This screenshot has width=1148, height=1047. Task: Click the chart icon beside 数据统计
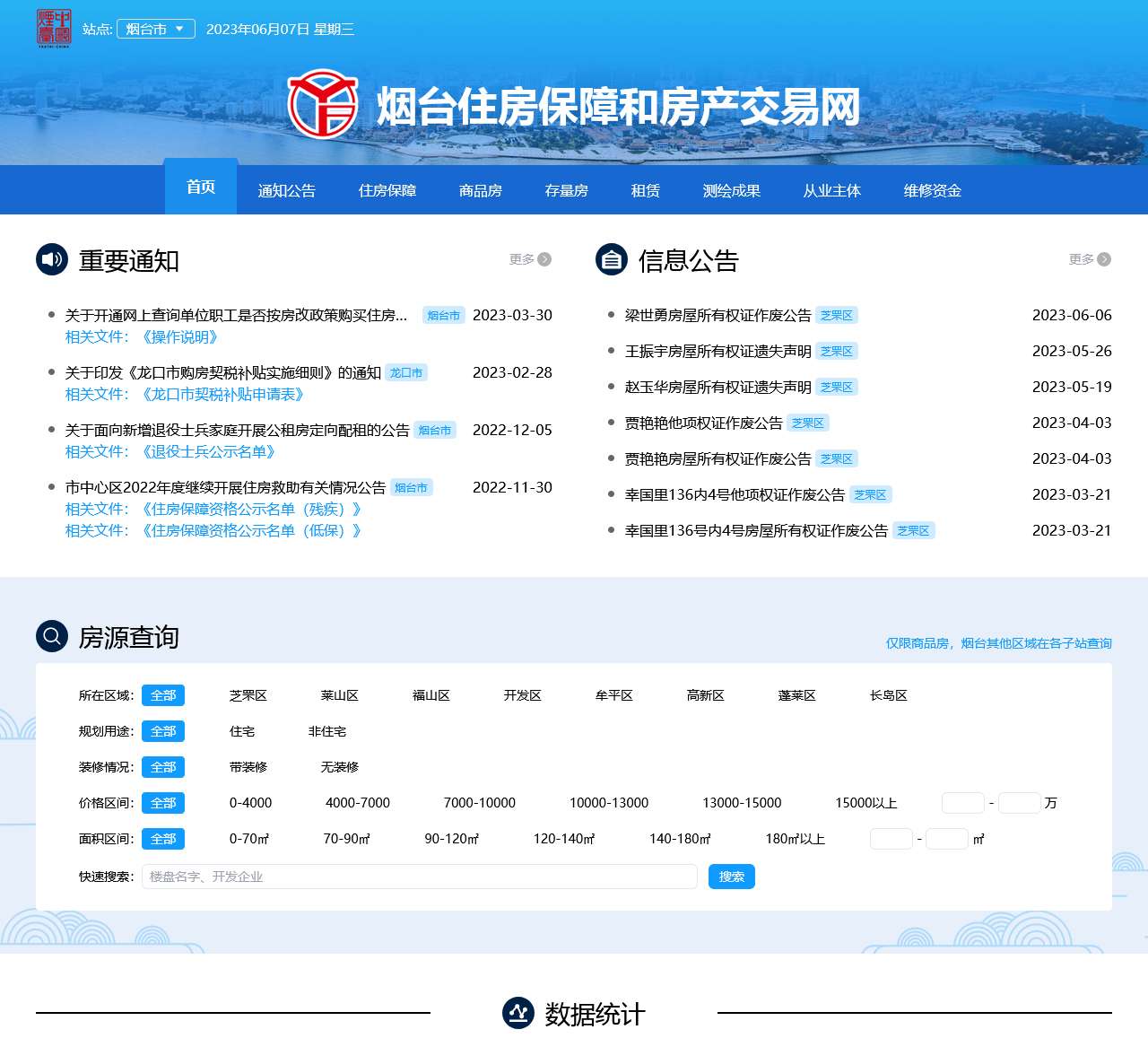coord(518,1014)
